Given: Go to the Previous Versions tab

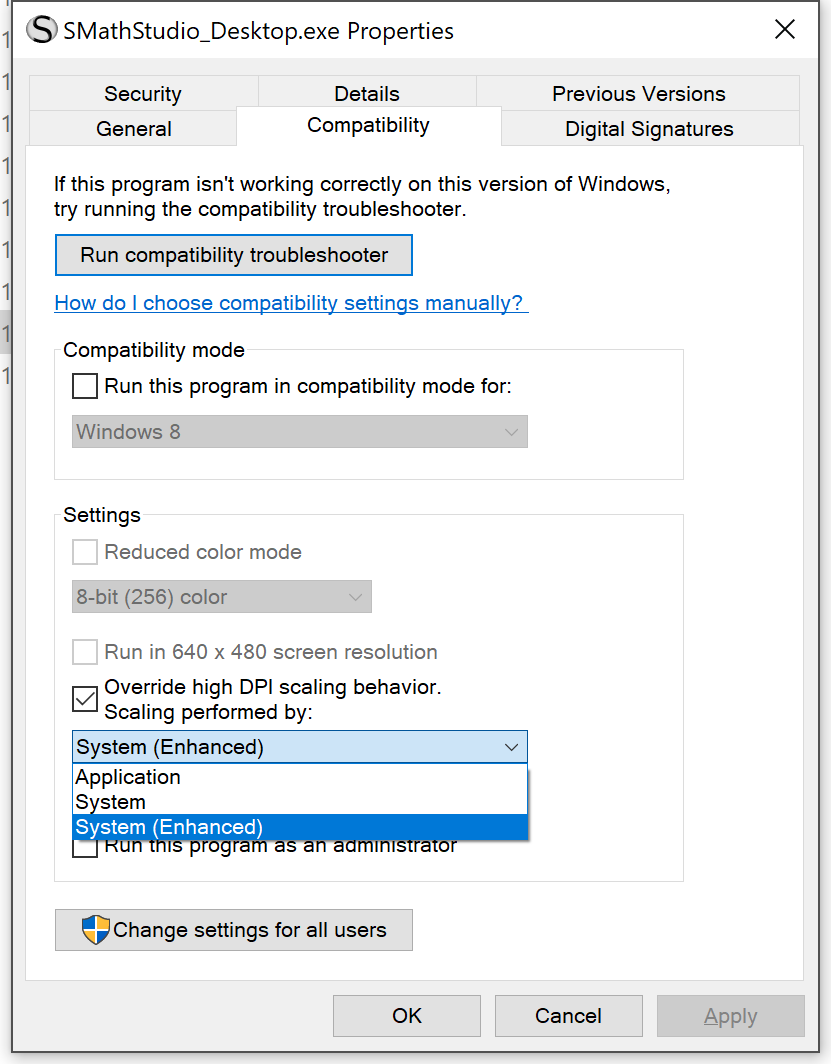Looking at the screenshot, I should point(638,94).
